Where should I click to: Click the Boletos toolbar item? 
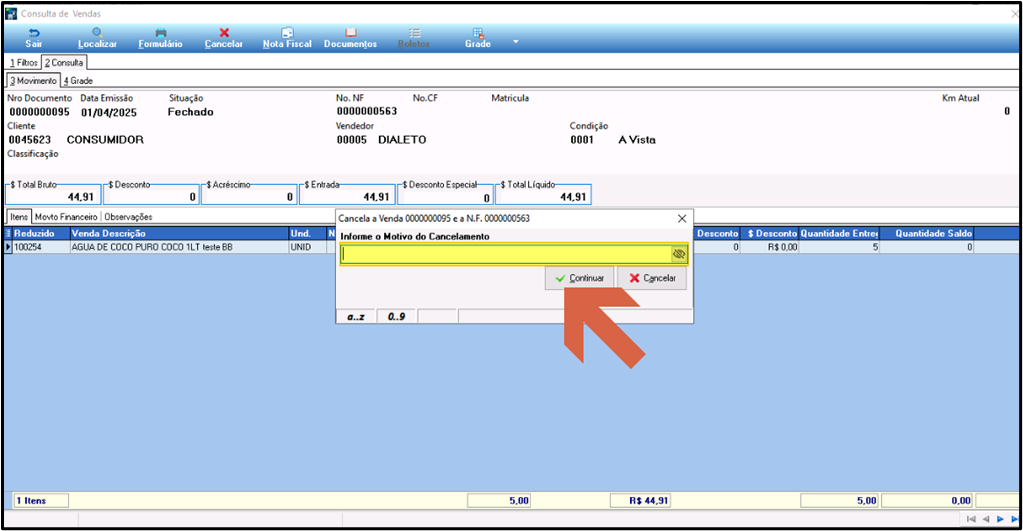tap(414, 38)
